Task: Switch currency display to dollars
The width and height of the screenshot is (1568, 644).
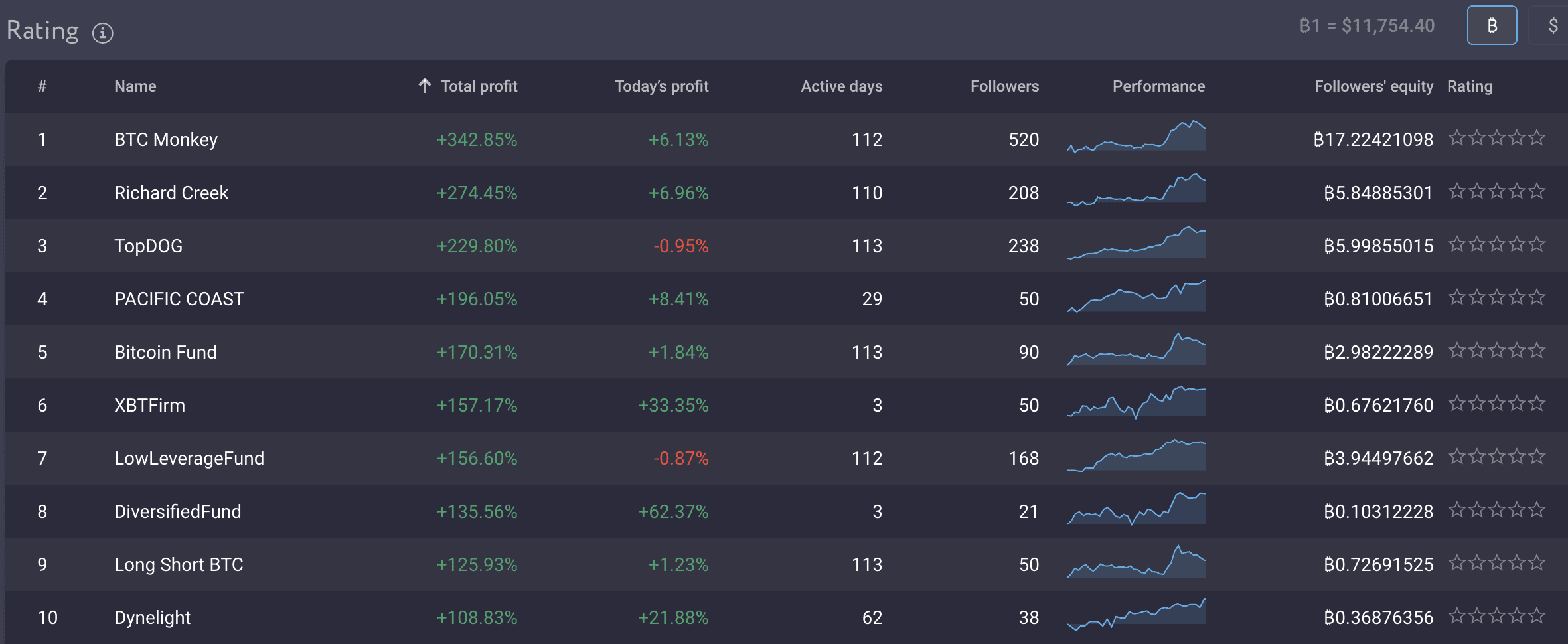Action: coord(1552,26)
